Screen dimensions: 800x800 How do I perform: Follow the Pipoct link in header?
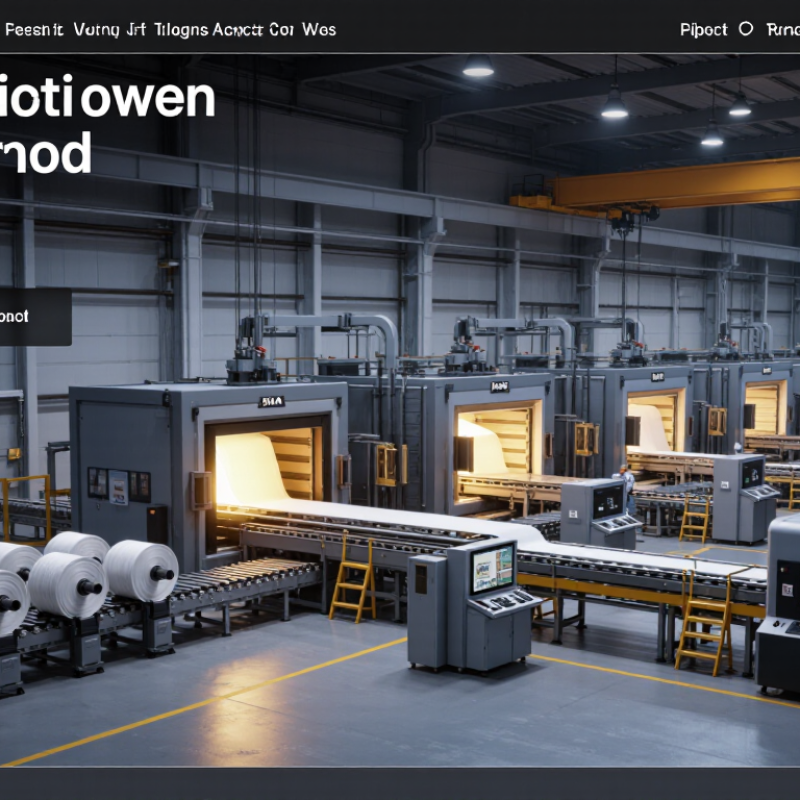[x=704, y=30]
